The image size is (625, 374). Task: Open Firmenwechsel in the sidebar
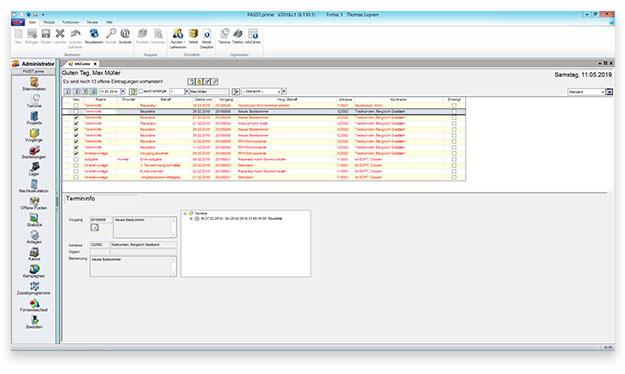point(34,305)
